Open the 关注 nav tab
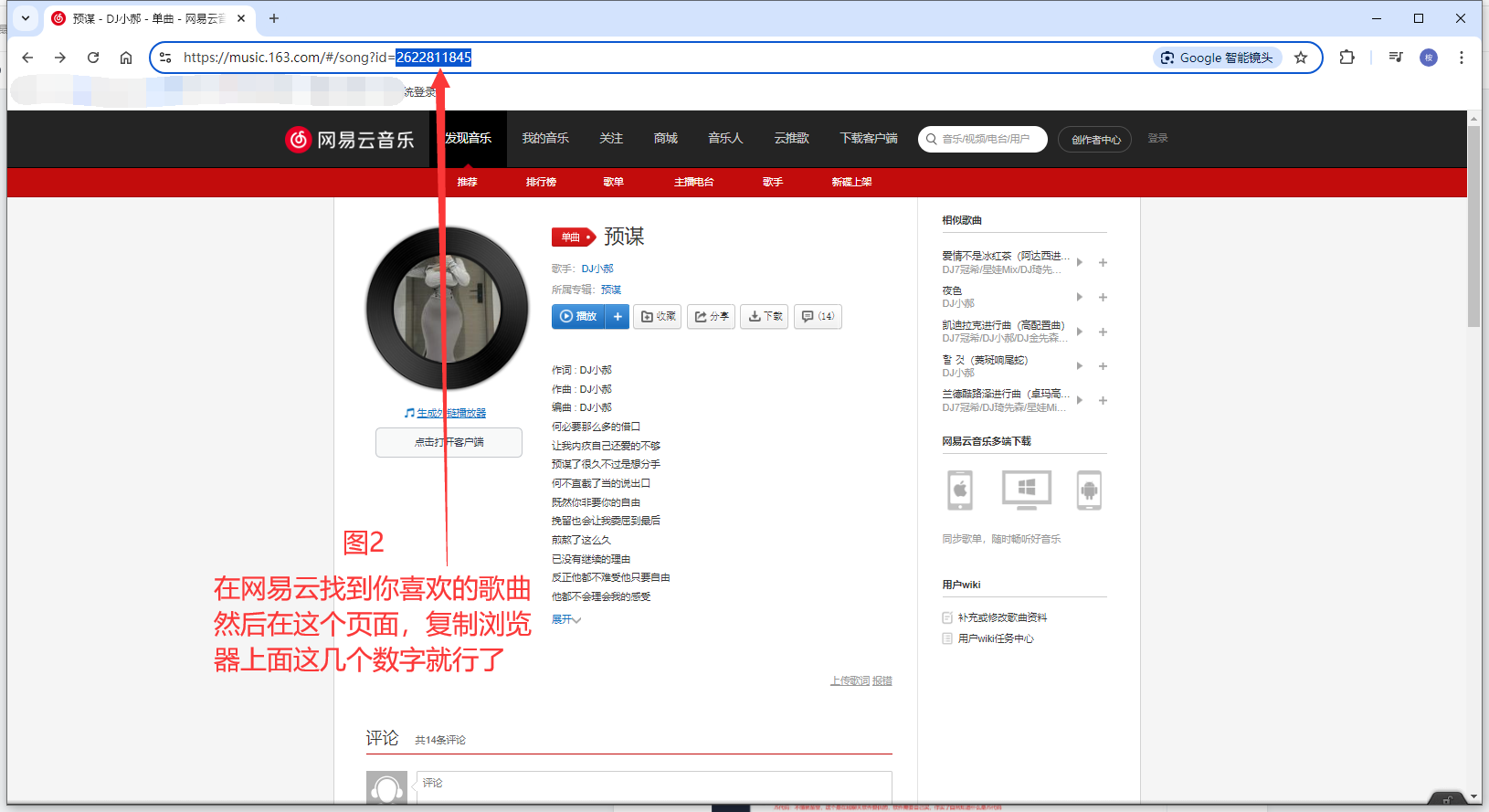 [x=611, y=139]
